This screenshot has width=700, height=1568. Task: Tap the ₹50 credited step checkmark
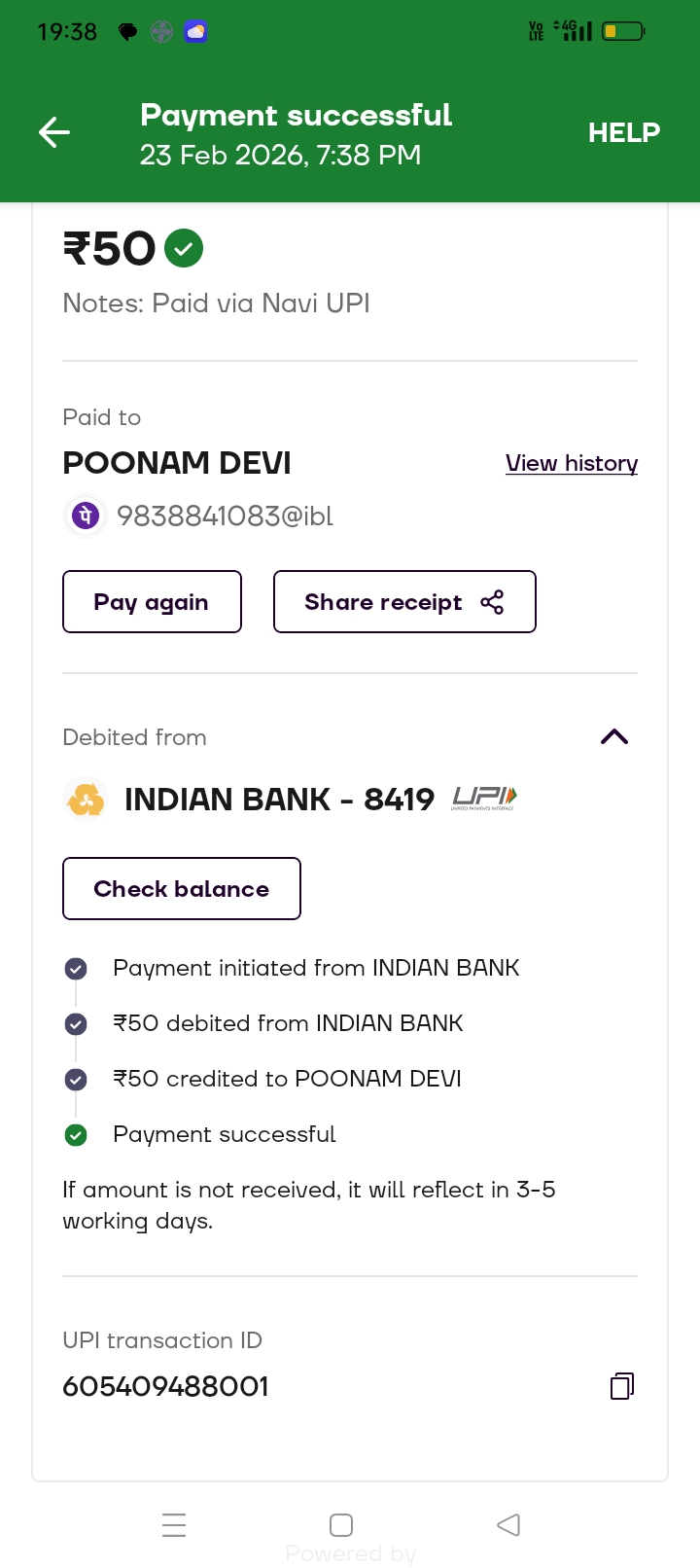pos(76,1080)
